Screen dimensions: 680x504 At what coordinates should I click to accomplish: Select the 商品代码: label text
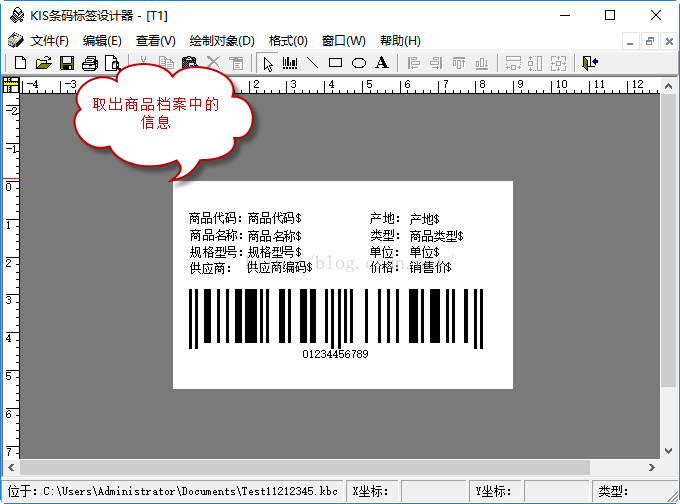216,218
